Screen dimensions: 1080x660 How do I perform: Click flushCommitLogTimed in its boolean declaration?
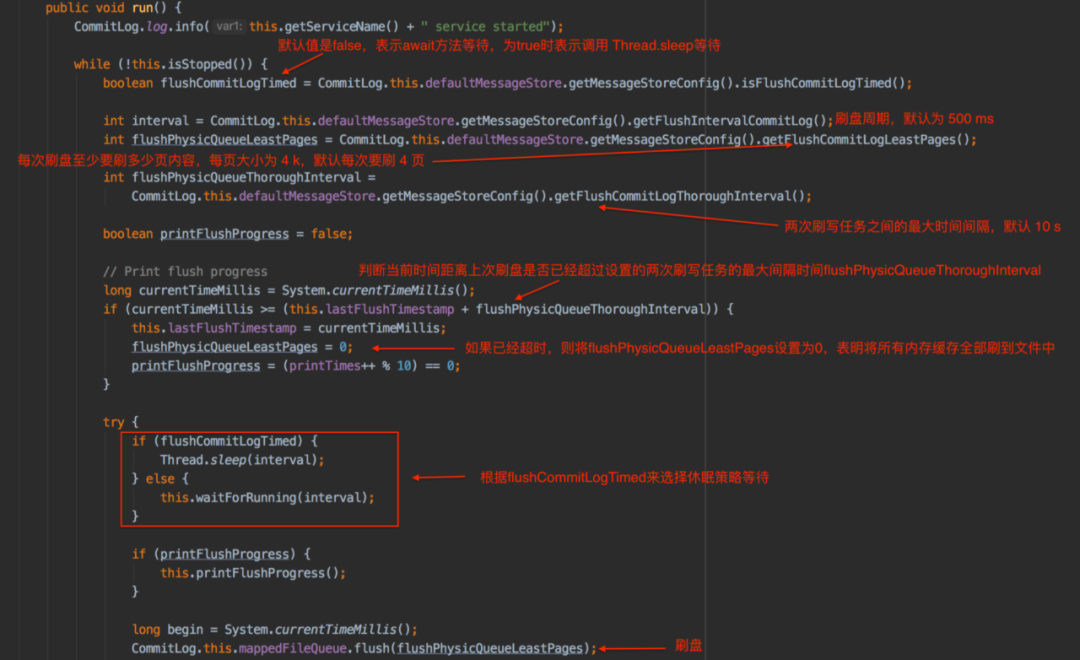pos(228,83)
